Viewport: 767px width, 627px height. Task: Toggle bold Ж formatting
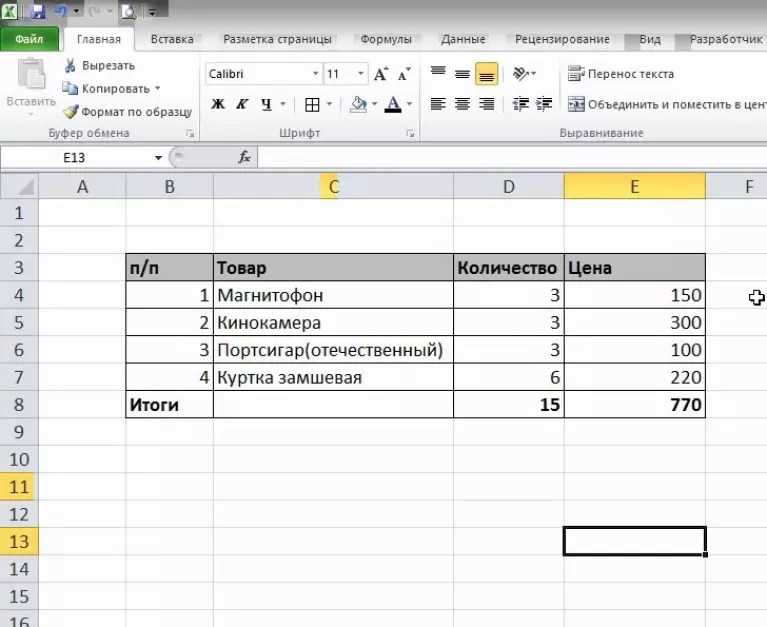[x=218, y=104]
